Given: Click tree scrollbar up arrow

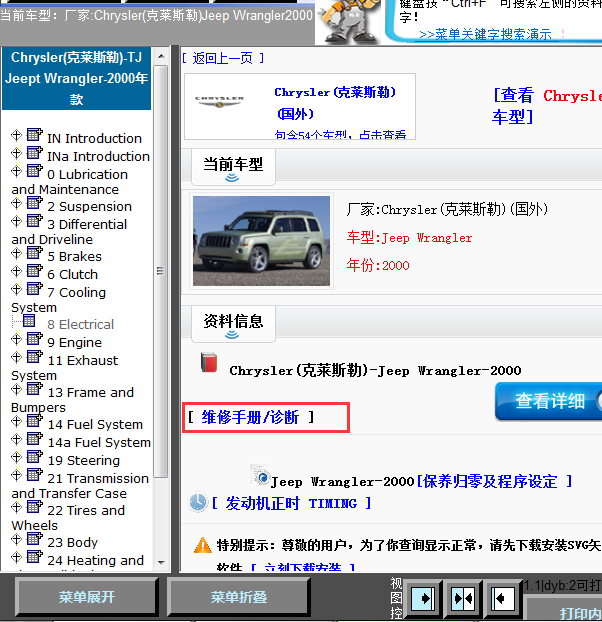Looking at the screenshot, I should click(161, 56).
